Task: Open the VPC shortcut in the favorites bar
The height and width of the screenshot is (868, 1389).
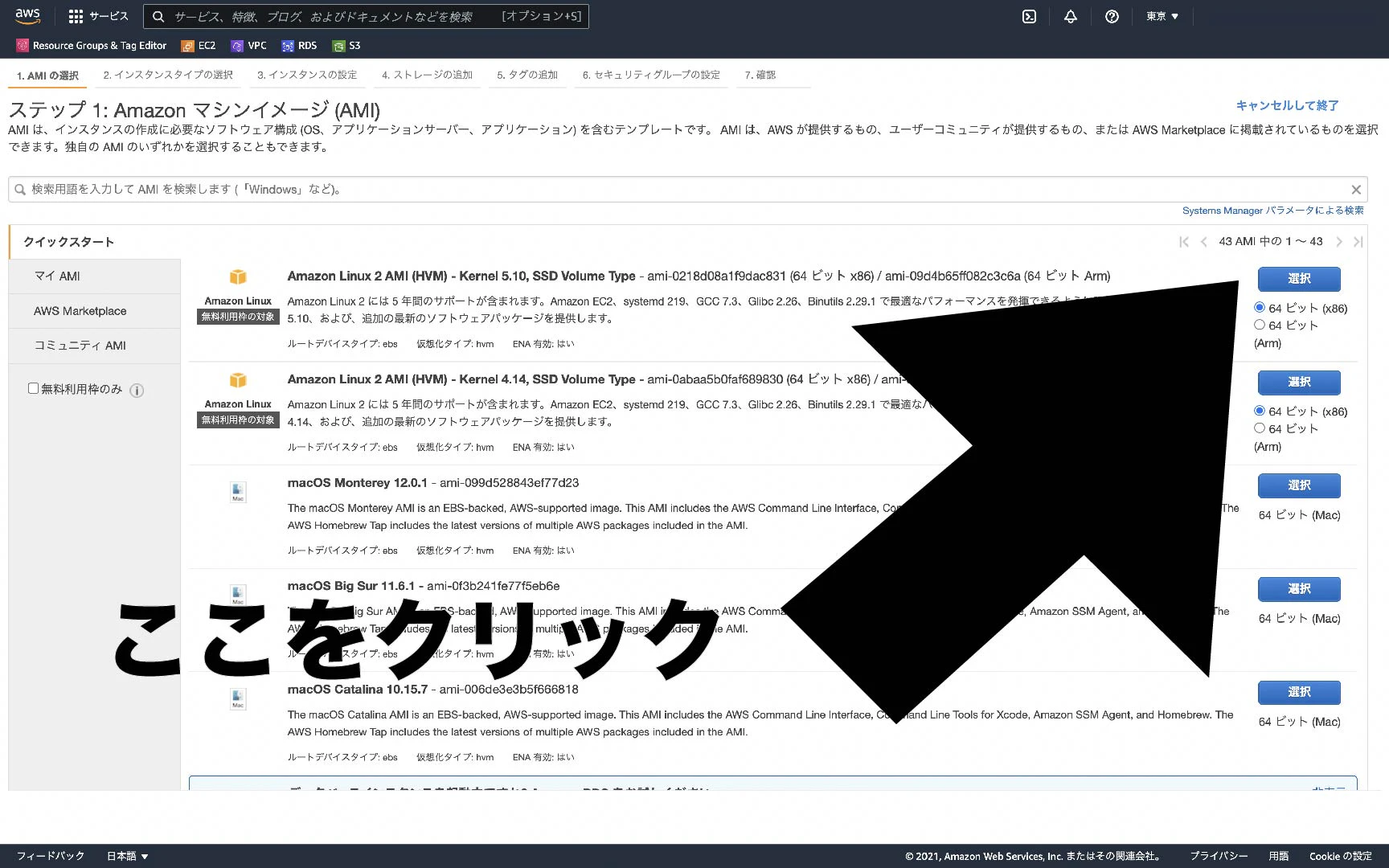Action: 248,46
